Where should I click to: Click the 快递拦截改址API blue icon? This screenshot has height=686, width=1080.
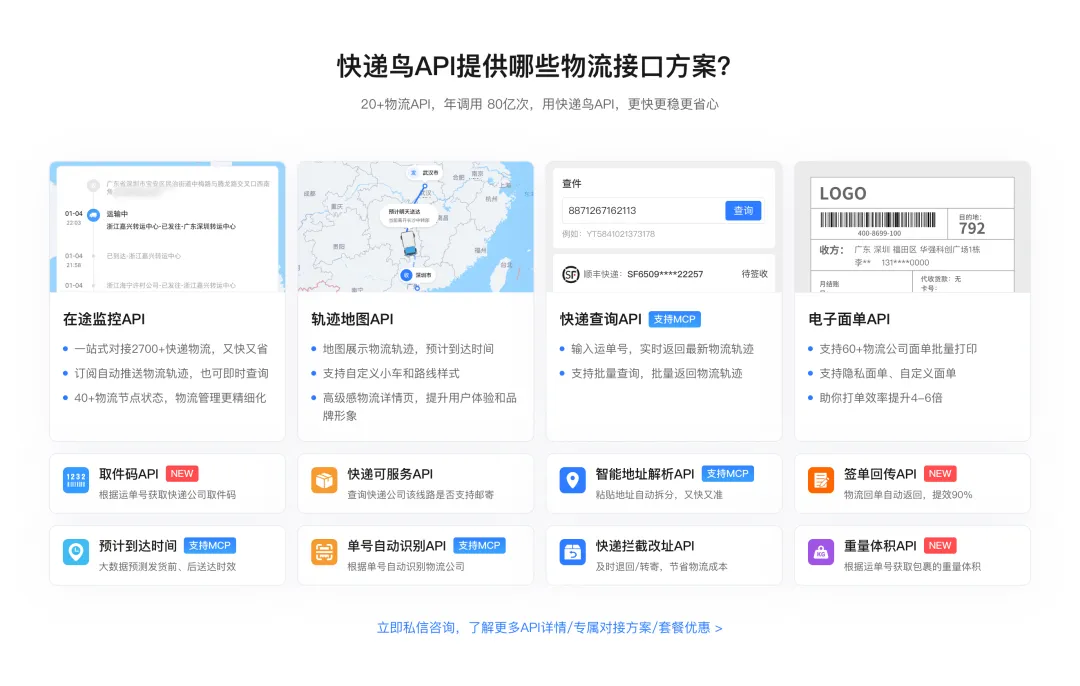(572, 553)
